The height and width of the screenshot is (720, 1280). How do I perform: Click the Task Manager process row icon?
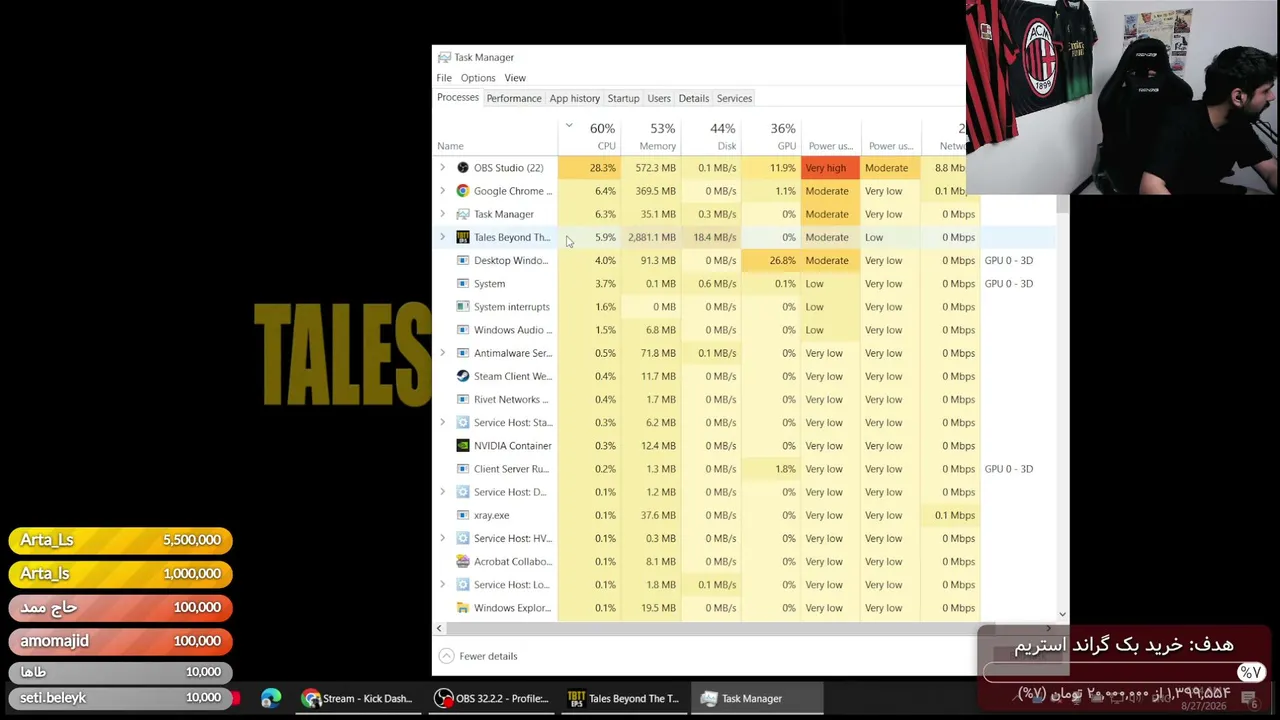(462, 214)
